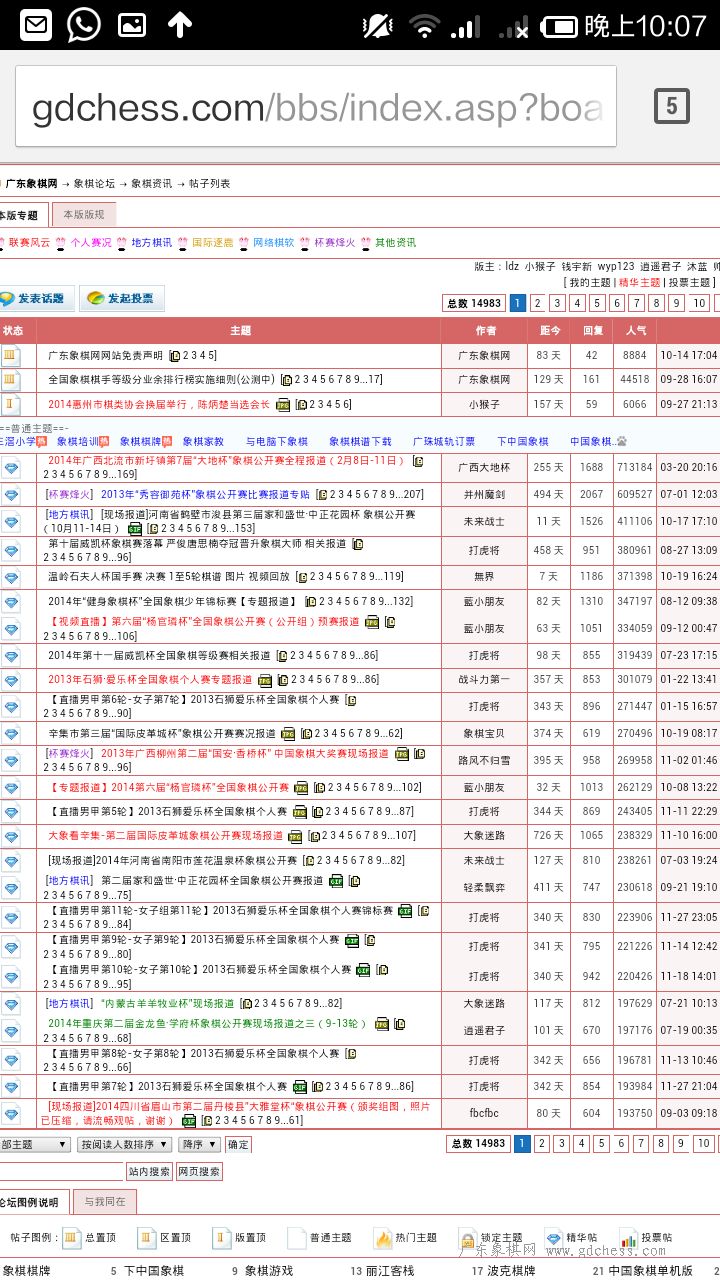The width and height of the screenshot is (720, 1280).
Task: Go to page 2 in top pagination
Action: [537, 304]
